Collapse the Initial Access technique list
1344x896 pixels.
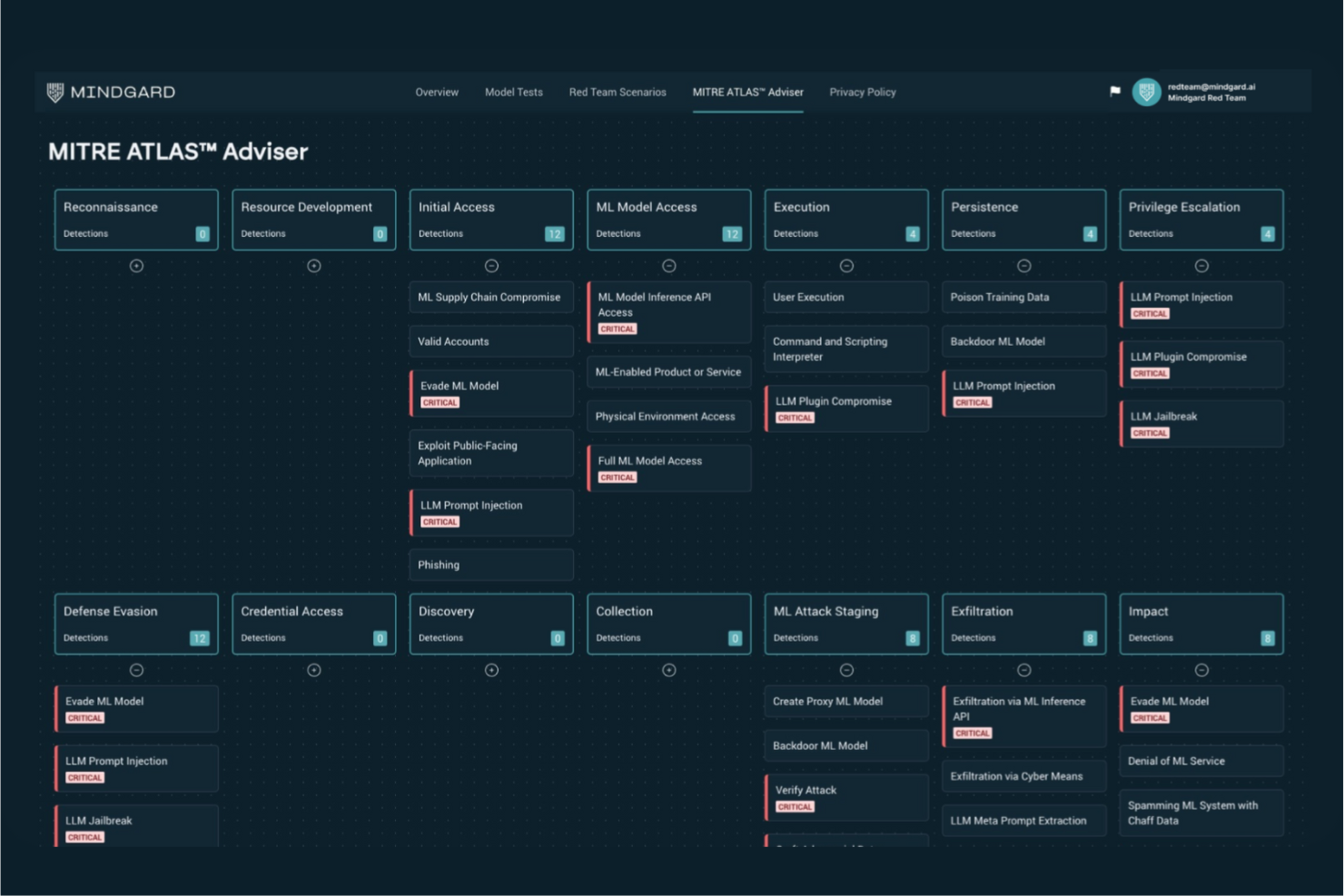(x=491, y=266)
